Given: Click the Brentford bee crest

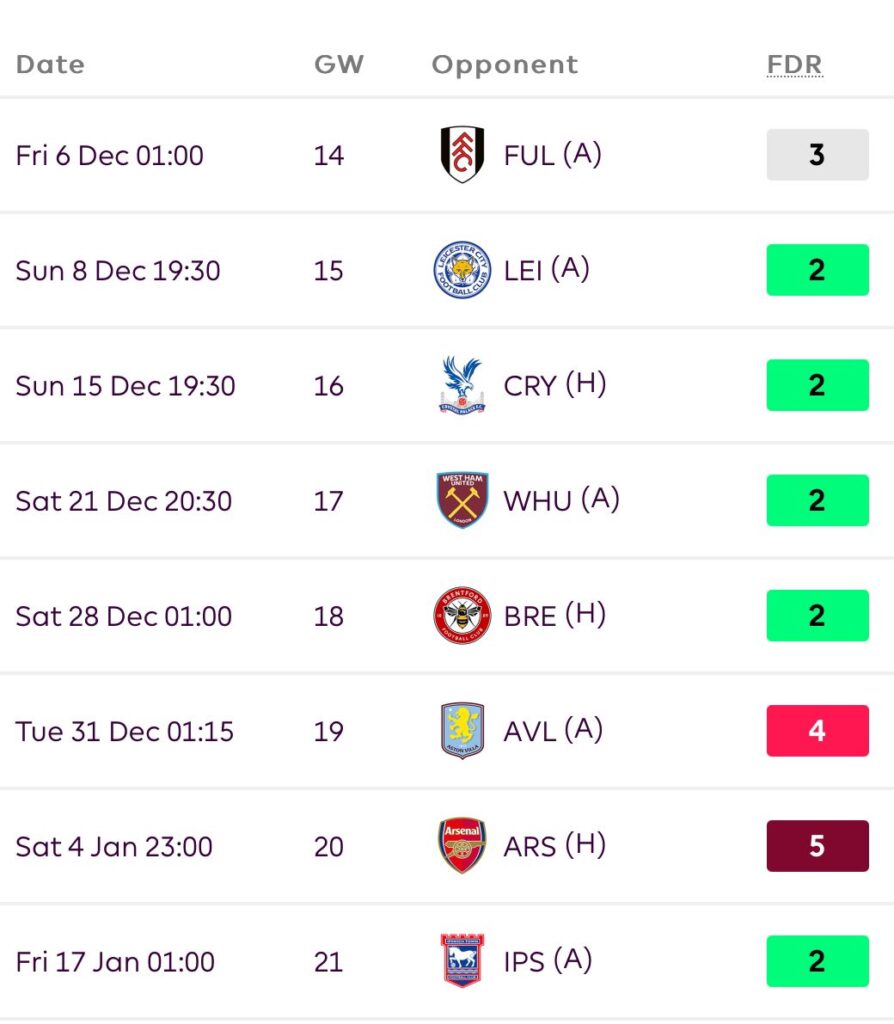Looking at the screenshot, I should coord(462,615).
